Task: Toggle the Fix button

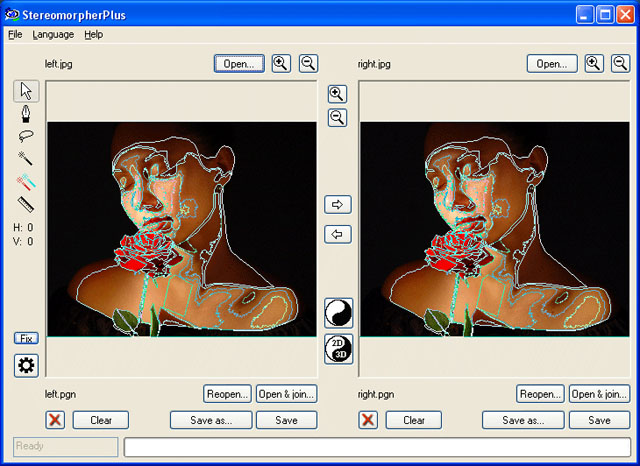Action: coord(26,338)
